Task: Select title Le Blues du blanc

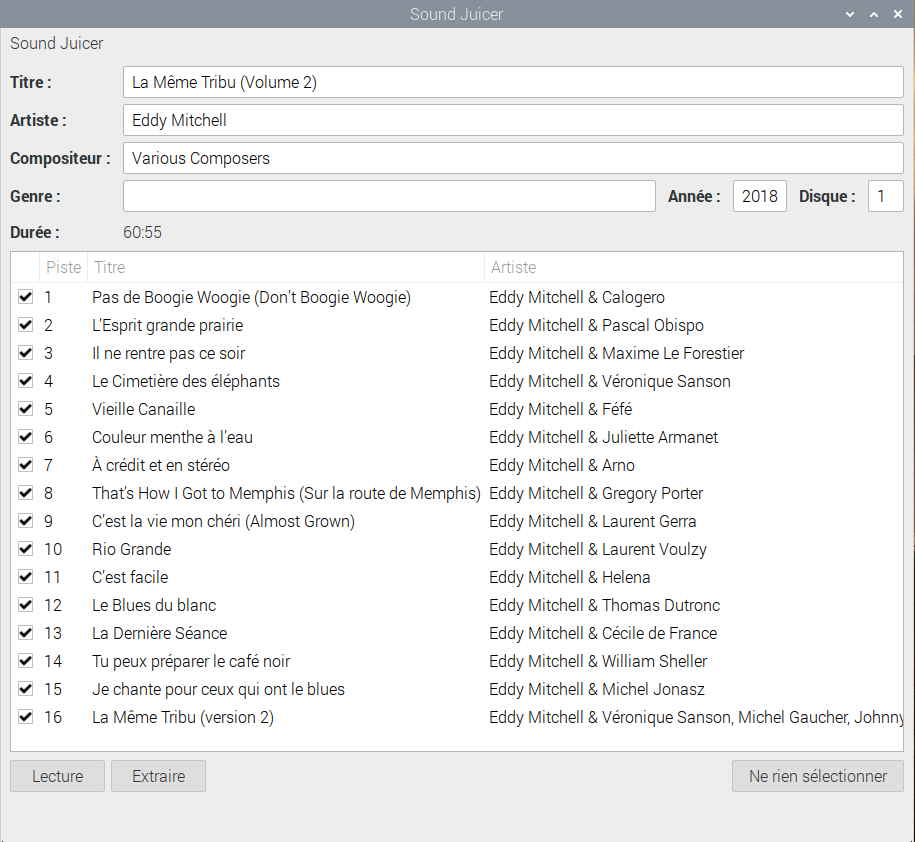Action: tap(154, 605)
